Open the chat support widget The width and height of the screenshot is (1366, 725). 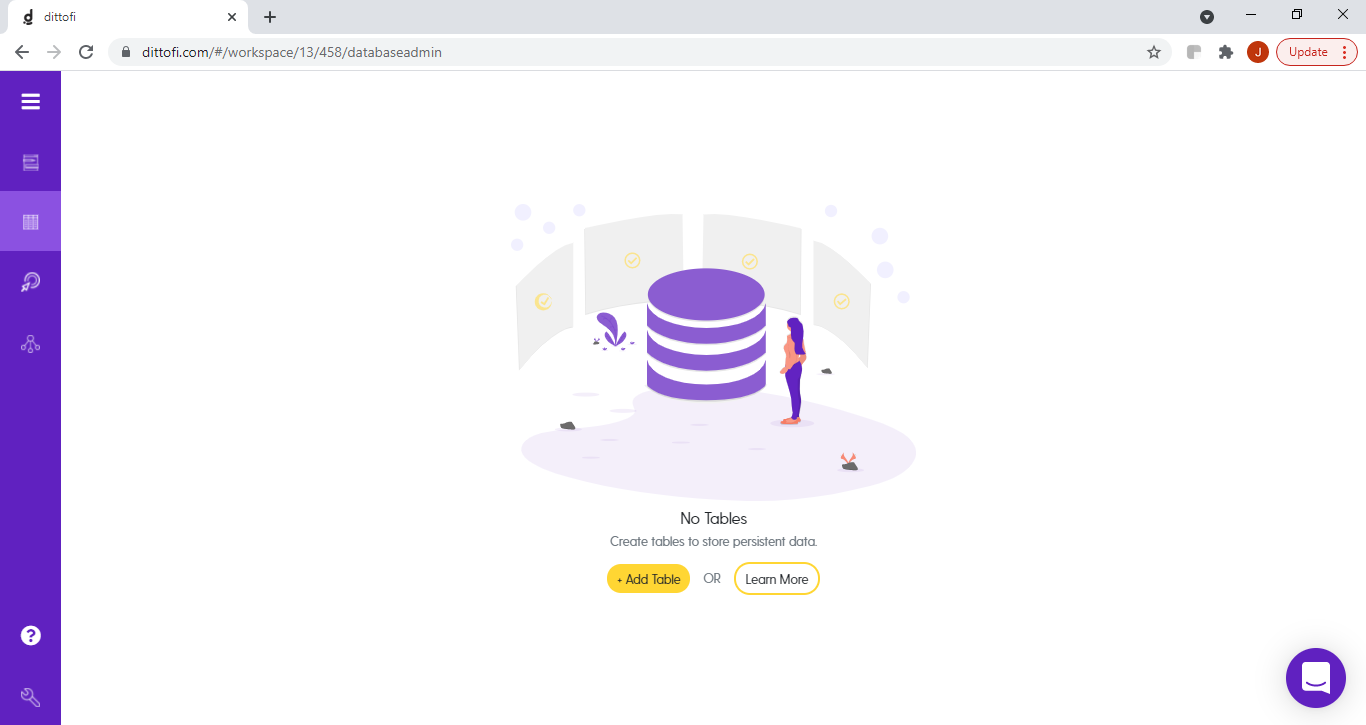tap(1315, 678)
